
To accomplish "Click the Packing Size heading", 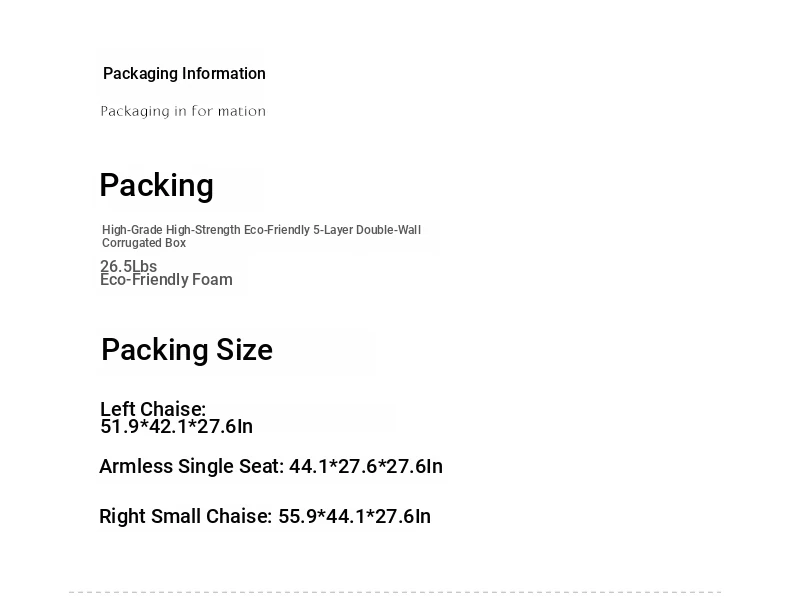I will (187, 350).
